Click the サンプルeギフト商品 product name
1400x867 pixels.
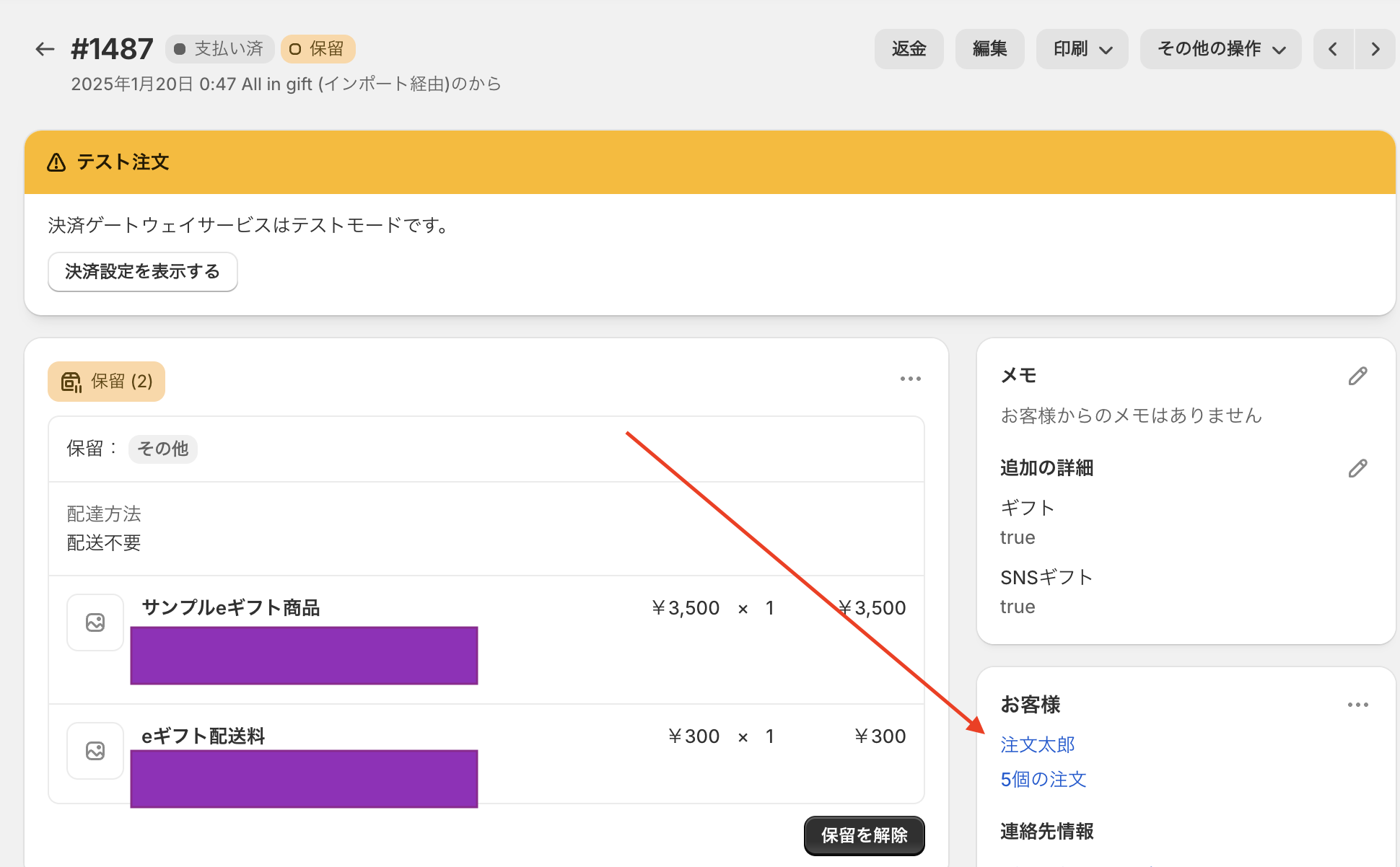click(x=230, y=608)
